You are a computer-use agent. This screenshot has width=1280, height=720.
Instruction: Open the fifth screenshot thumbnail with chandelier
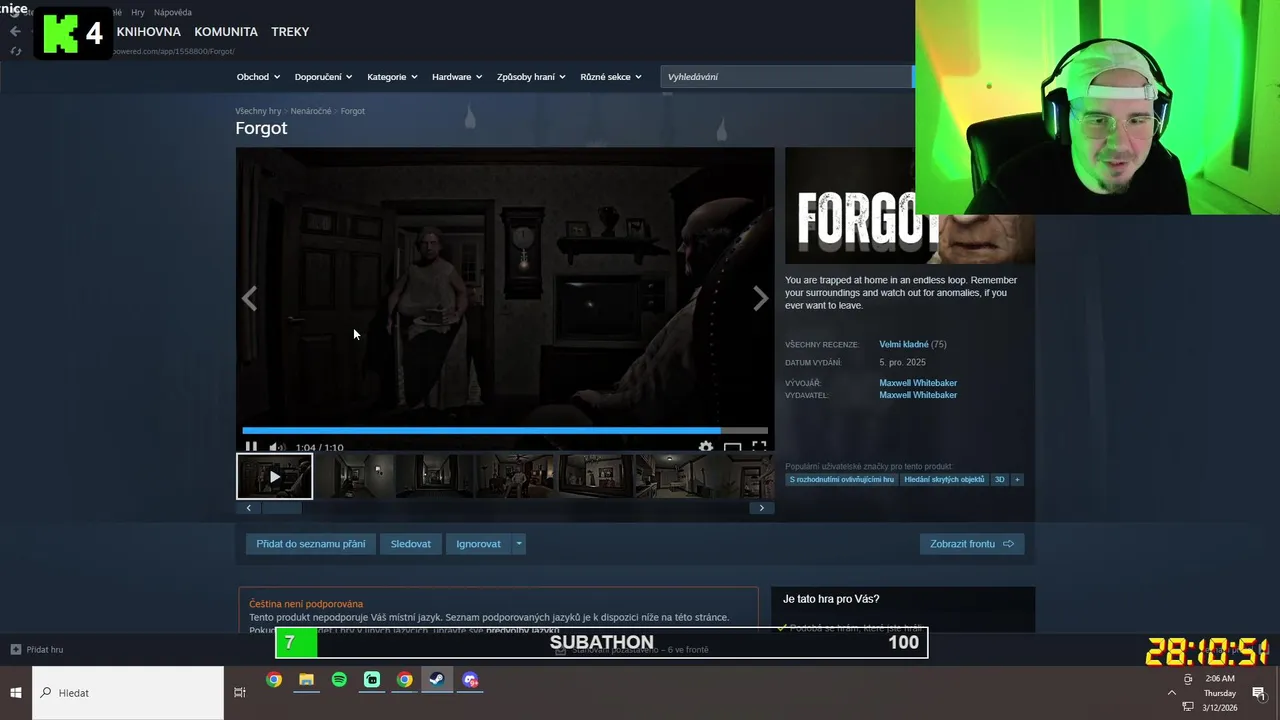(x=595, y=476)
